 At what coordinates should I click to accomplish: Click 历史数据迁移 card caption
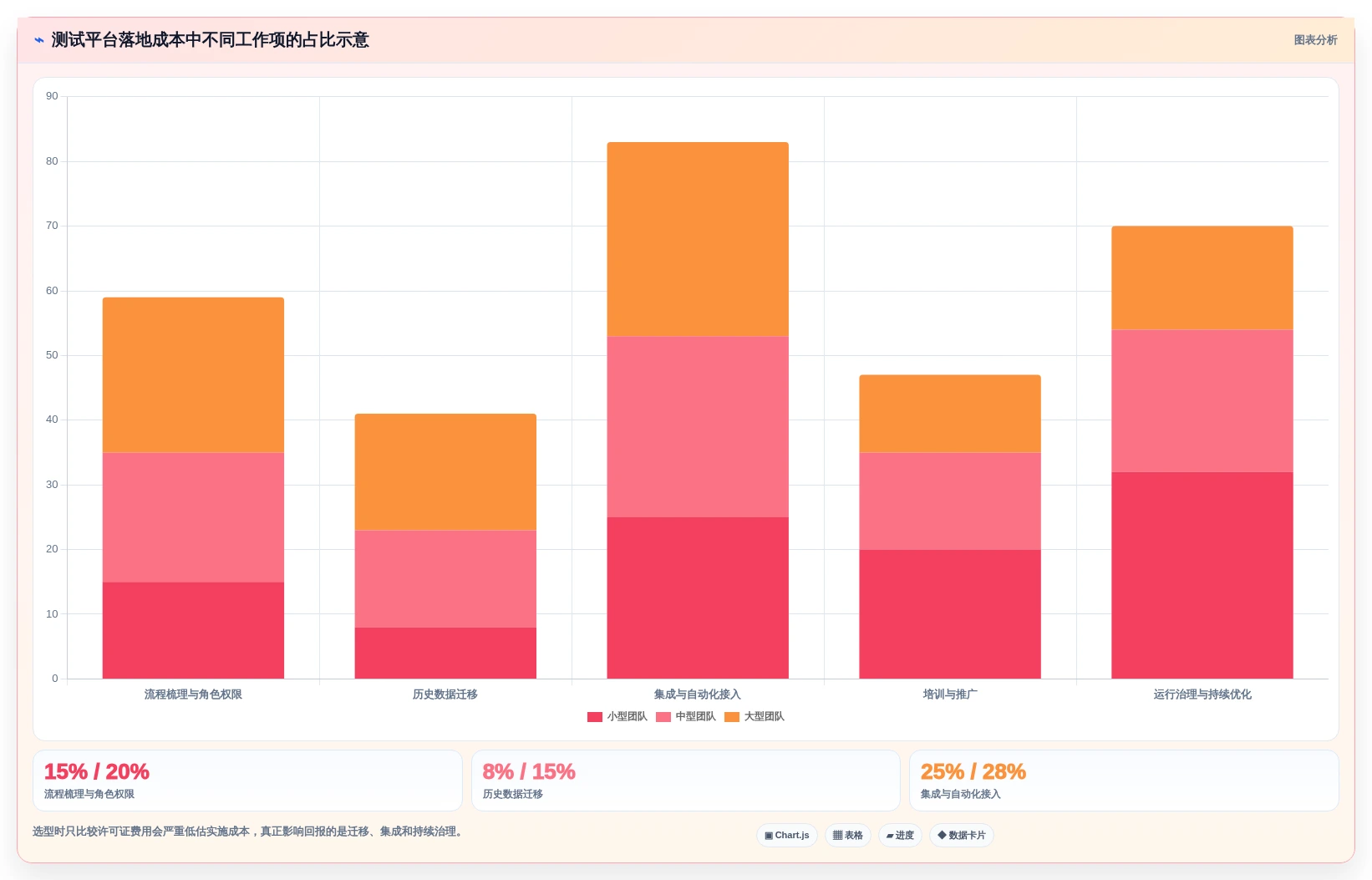pyautogui.click(x=512, y=794)
